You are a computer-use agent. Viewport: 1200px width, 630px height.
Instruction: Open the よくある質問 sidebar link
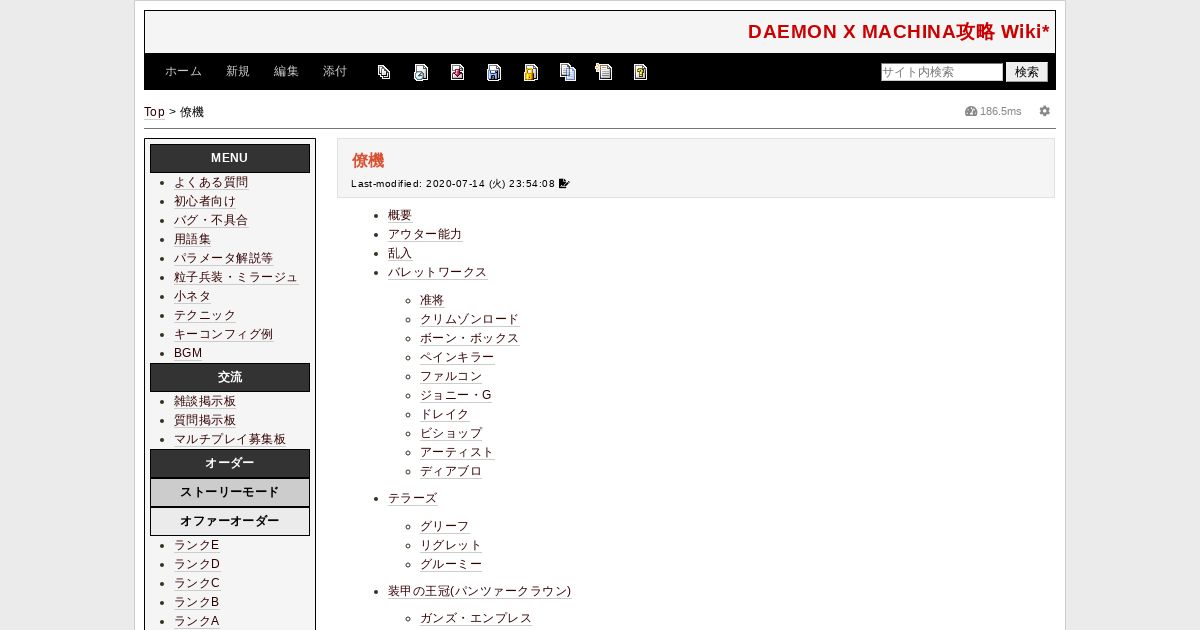click(x=211, y=183)
